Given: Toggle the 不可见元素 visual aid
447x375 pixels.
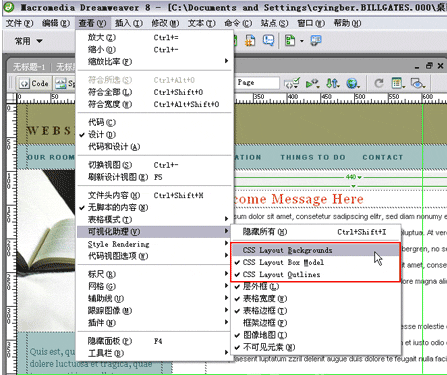Looking at the screenshot, I should tap(316, 347).
